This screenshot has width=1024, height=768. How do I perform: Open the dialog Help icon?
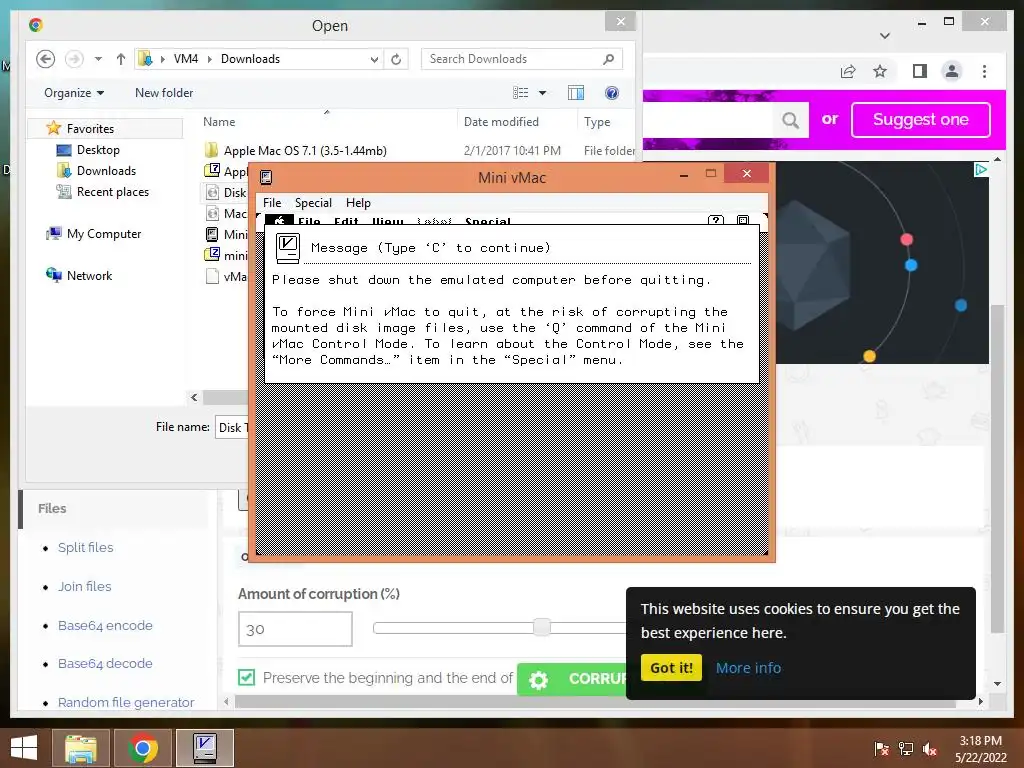[x=611, y=93]
